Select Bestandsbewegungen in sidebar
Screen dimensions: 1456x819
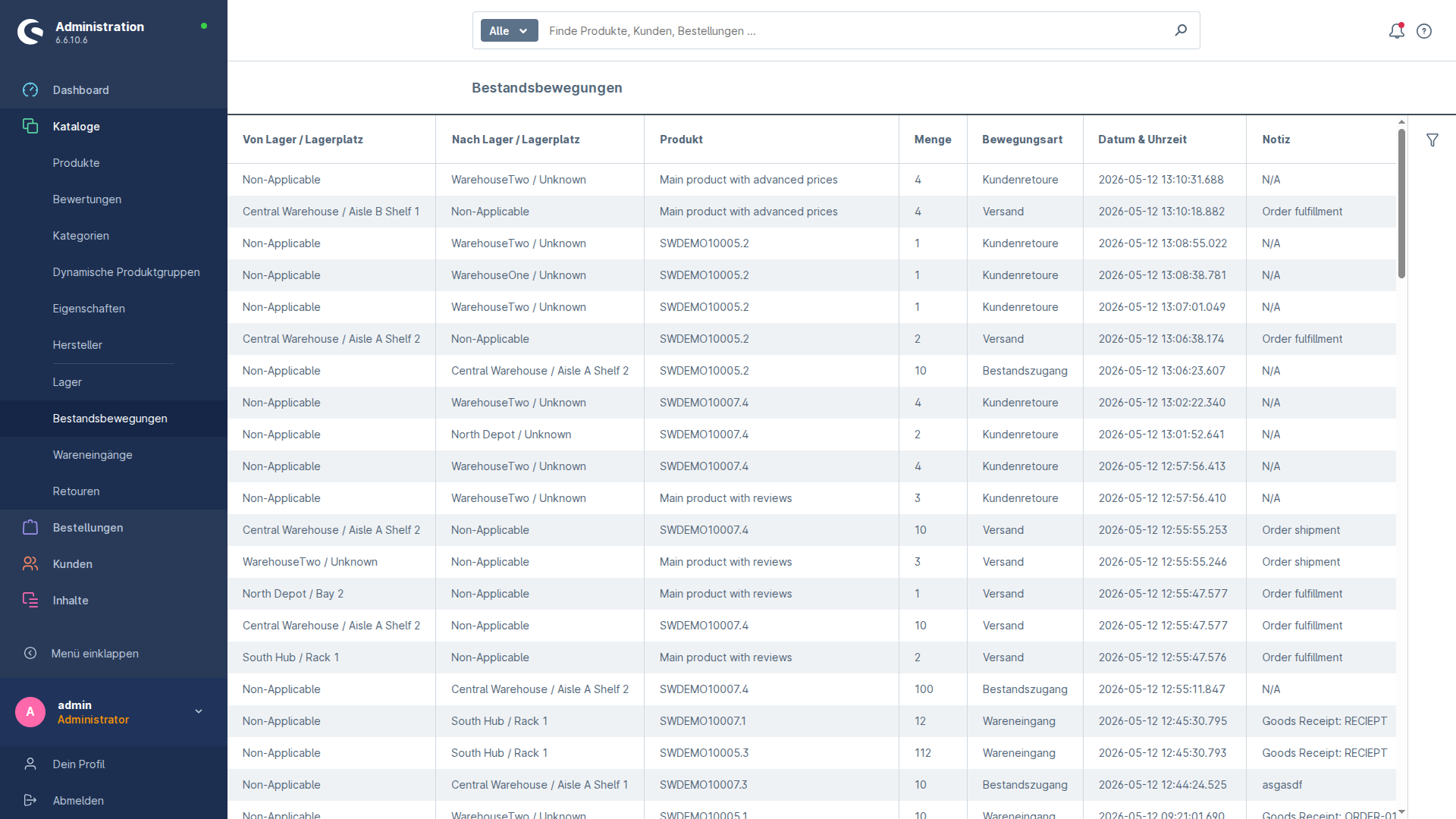coord(110,419)
